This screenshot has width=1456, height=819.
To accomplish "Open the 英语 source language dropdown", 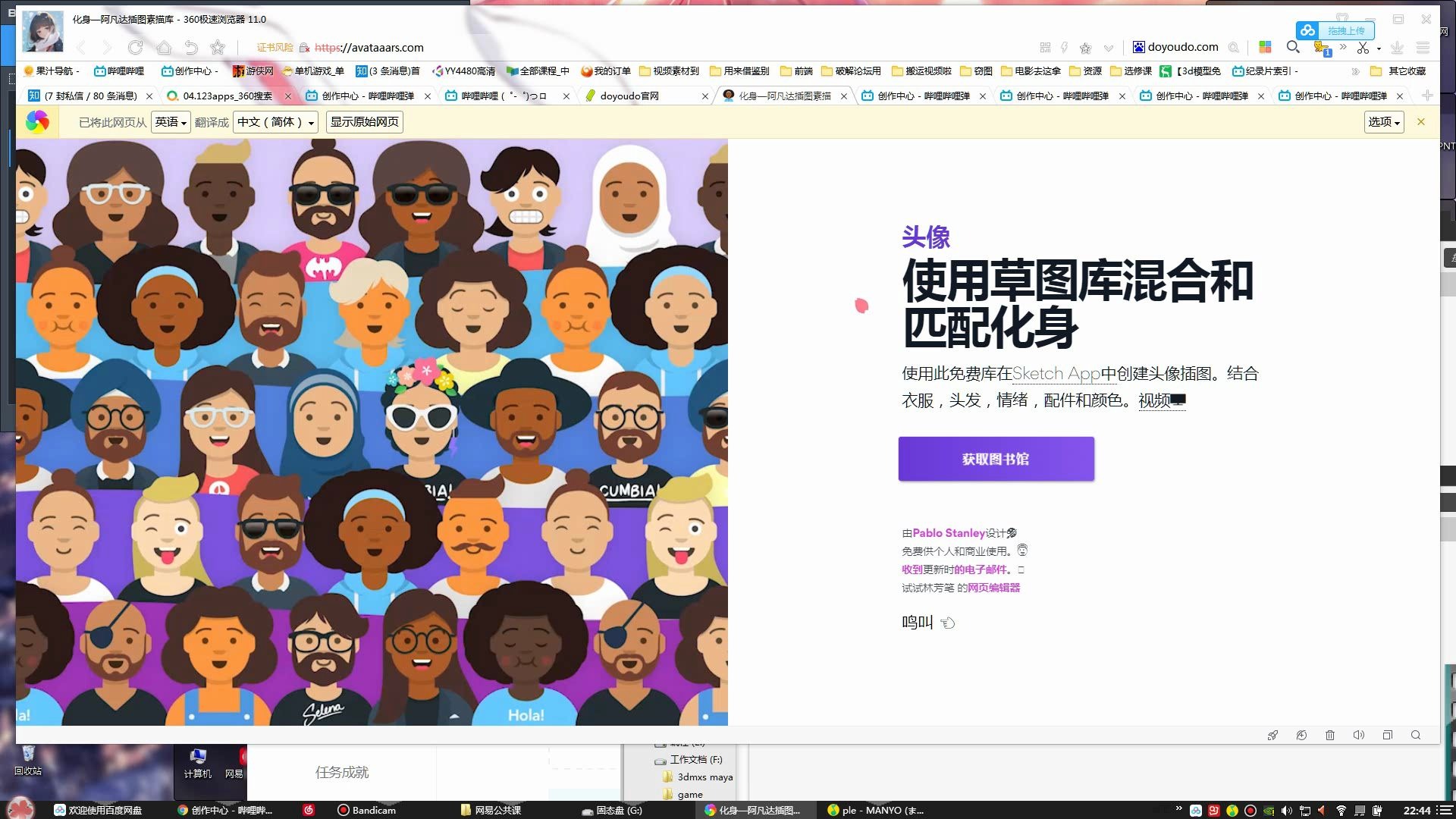I will (171, 122).
